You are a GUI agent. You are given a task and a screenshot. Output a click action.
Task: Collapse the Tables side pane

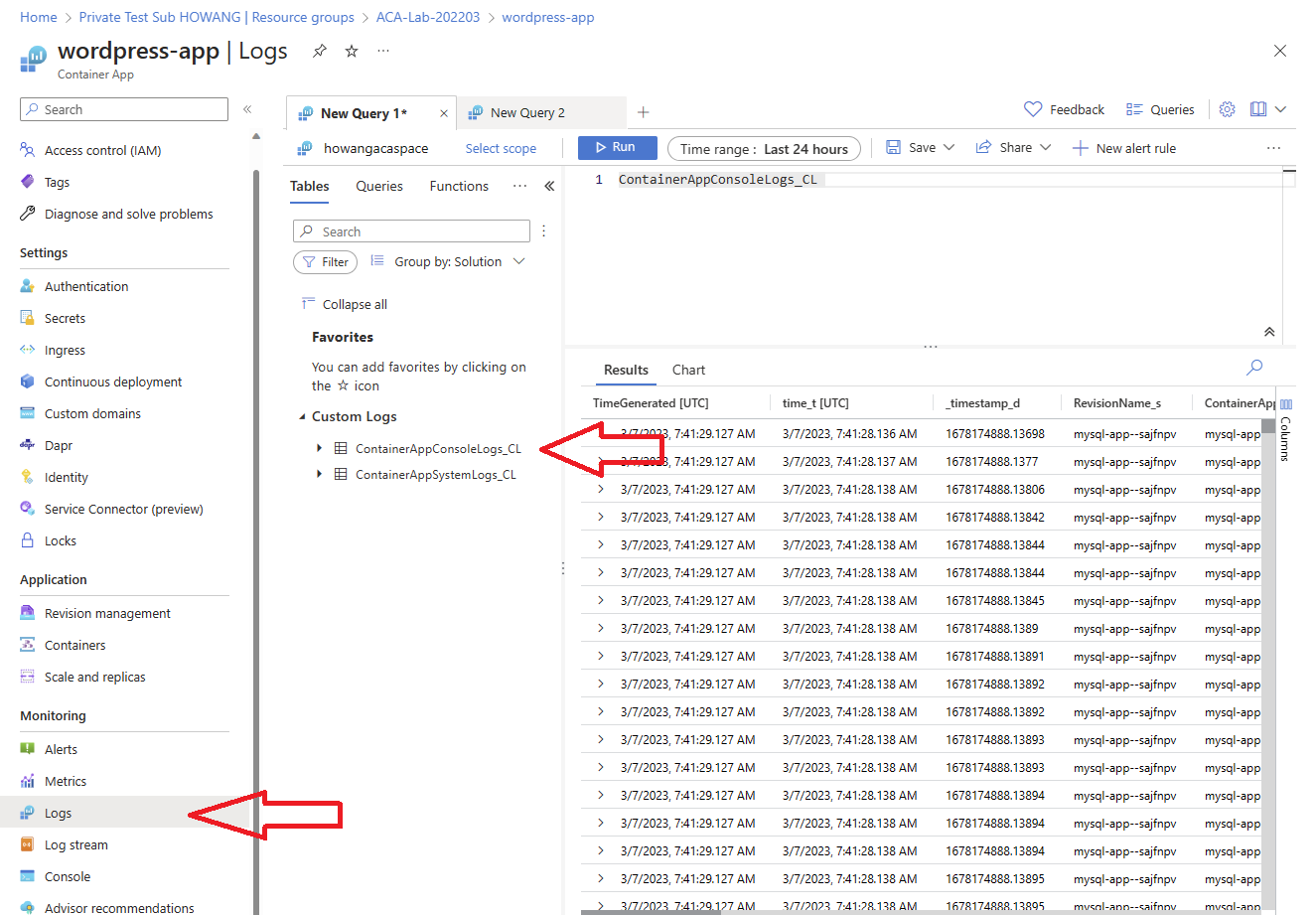click(549, 186)
